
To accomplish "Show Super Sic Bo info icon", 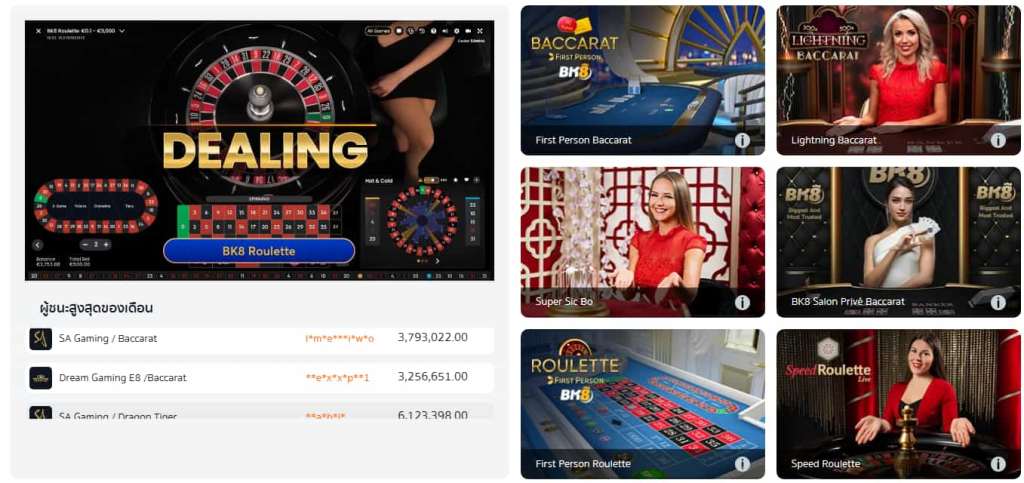I will click(742, 302).
